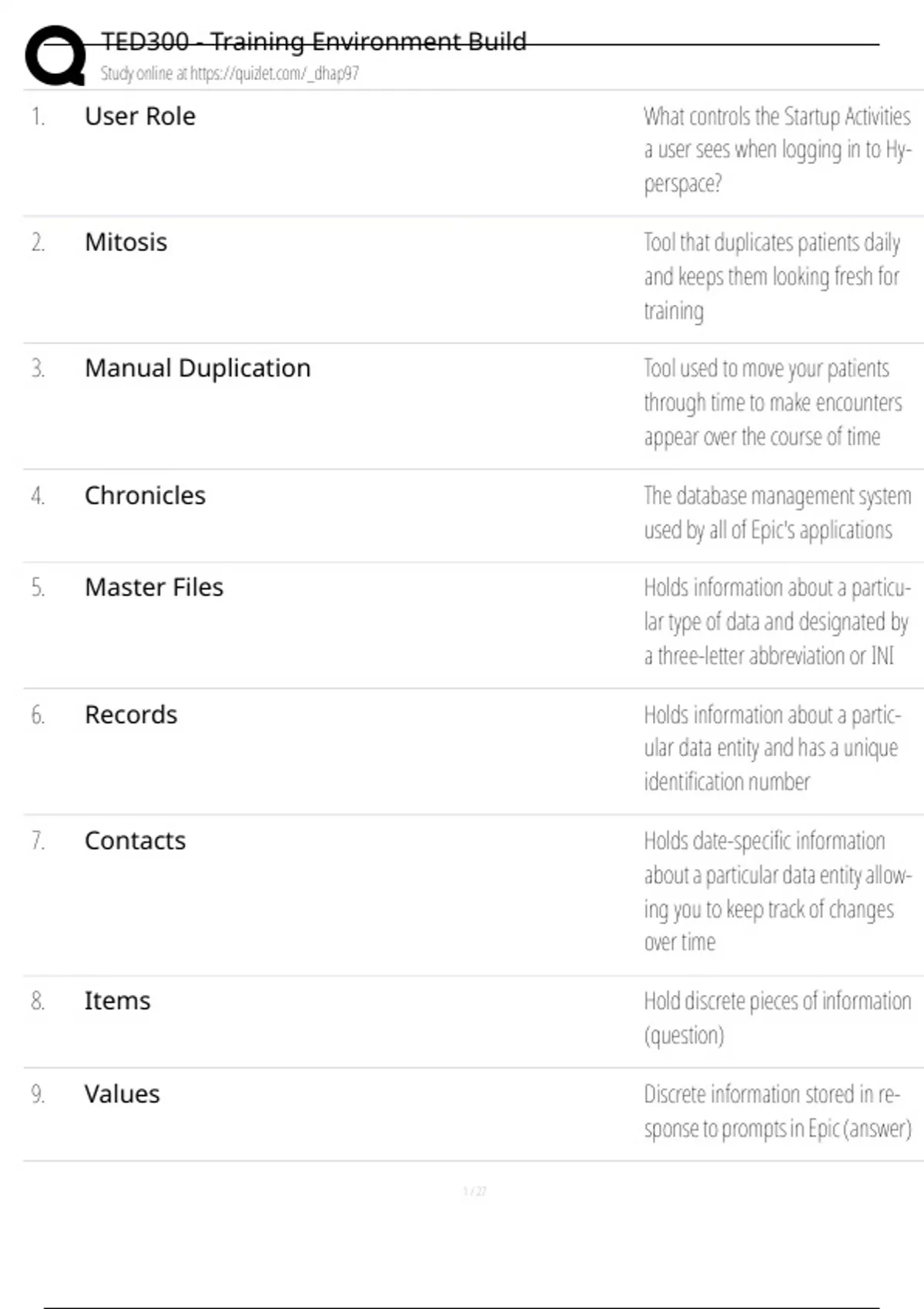This screenshot has width=924, height=1309.
Task: Click the three-letter abbreviation INI definition
Action: click(776, 621)
